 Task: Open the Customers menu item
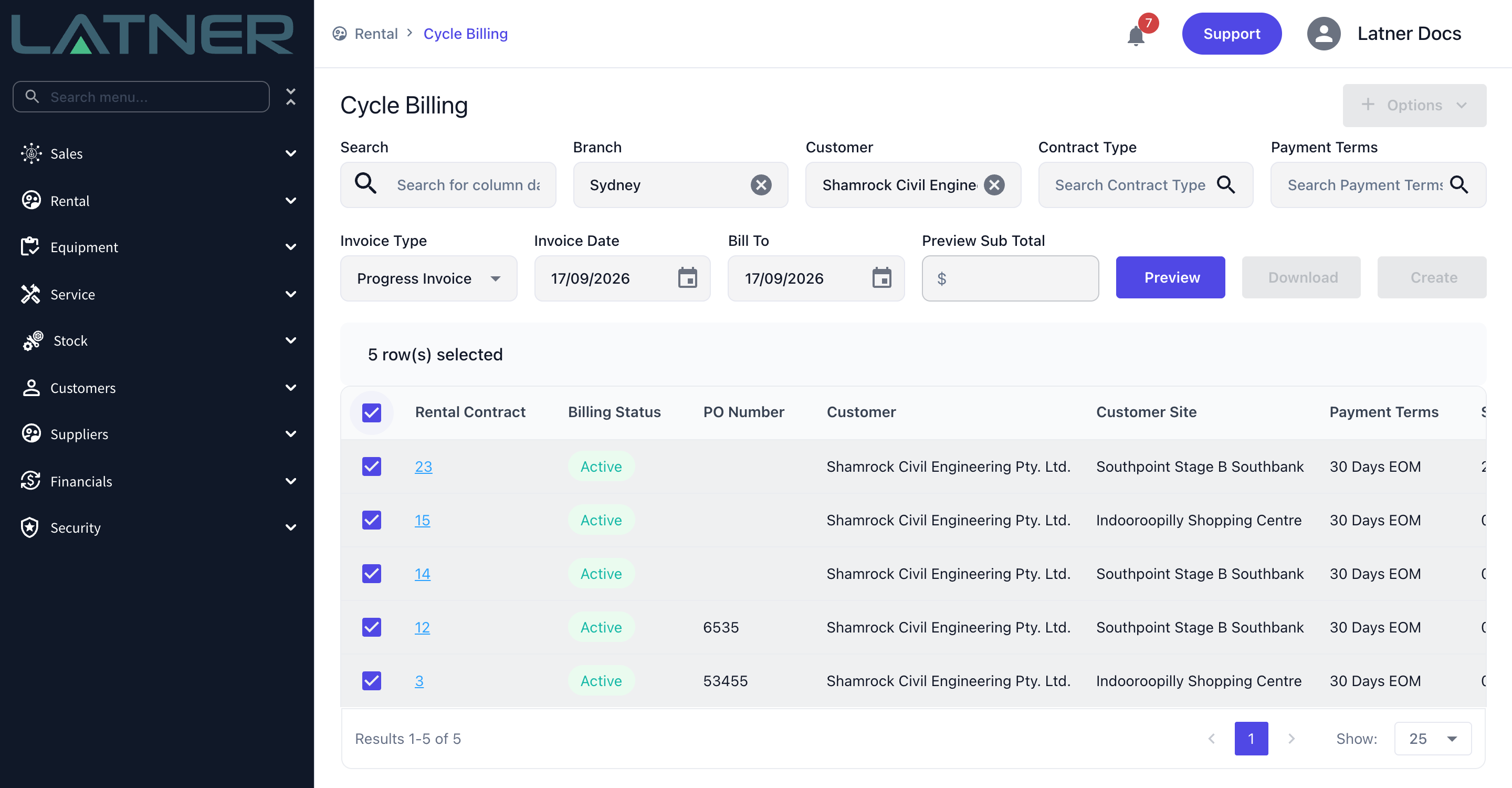(x=157, y=388)
